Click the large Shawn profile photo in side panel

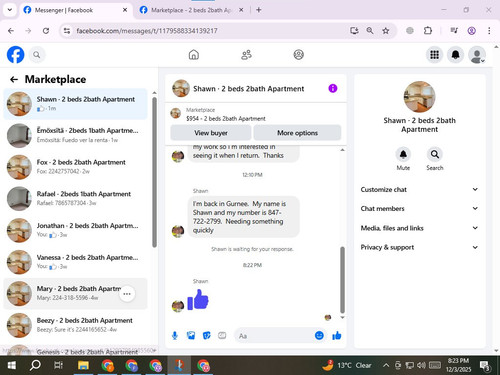coord(419,97)
